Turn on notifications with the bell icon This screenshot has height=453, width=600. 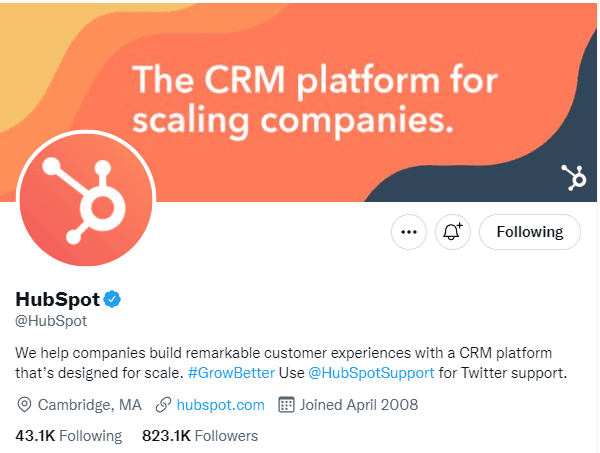click(453, 232)
